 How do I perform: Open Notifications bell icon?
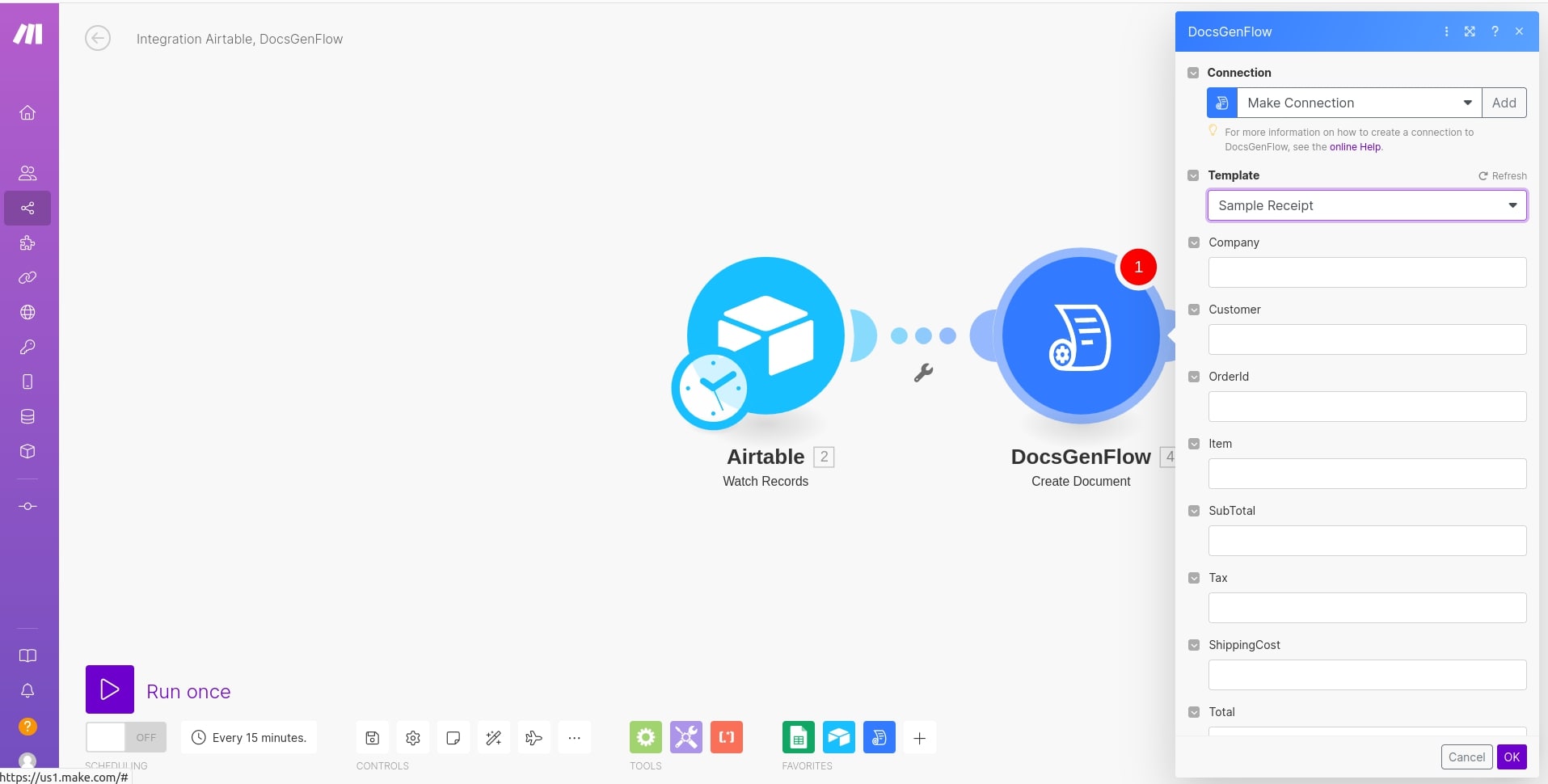coord(27,690)
